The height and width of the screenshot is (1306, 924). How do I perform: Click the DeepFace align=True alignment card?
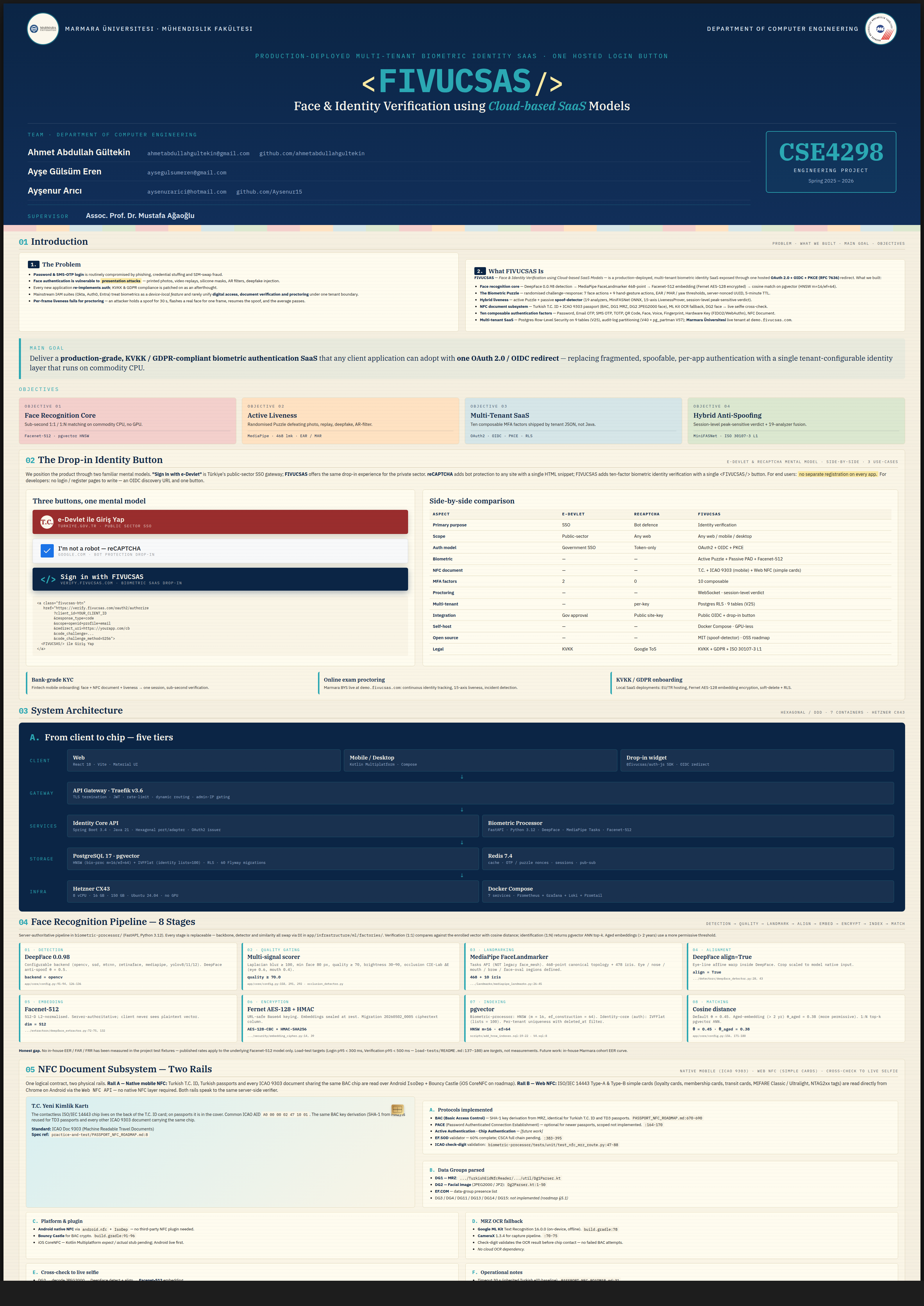click(796, 966)
